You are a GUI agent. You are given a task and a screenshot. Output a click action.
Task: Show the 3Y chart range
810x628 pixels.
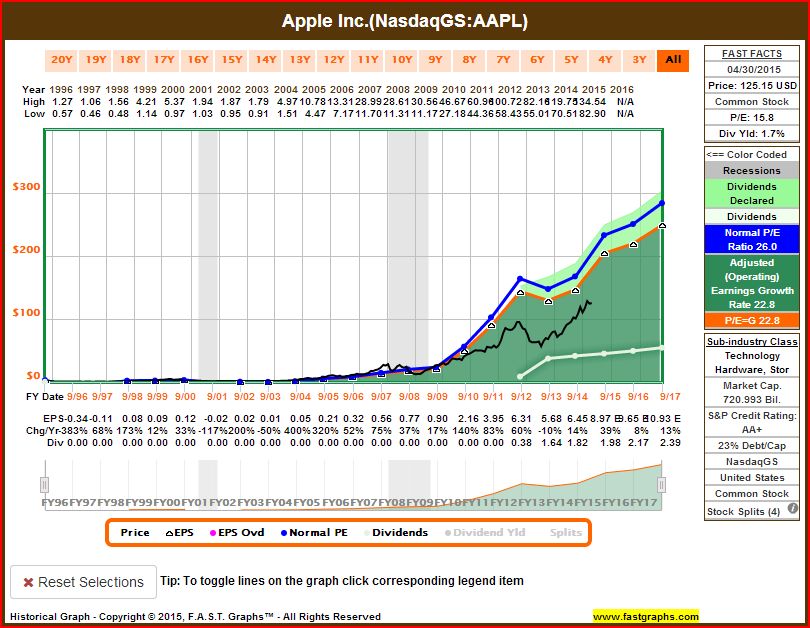[x=640, y=60]
